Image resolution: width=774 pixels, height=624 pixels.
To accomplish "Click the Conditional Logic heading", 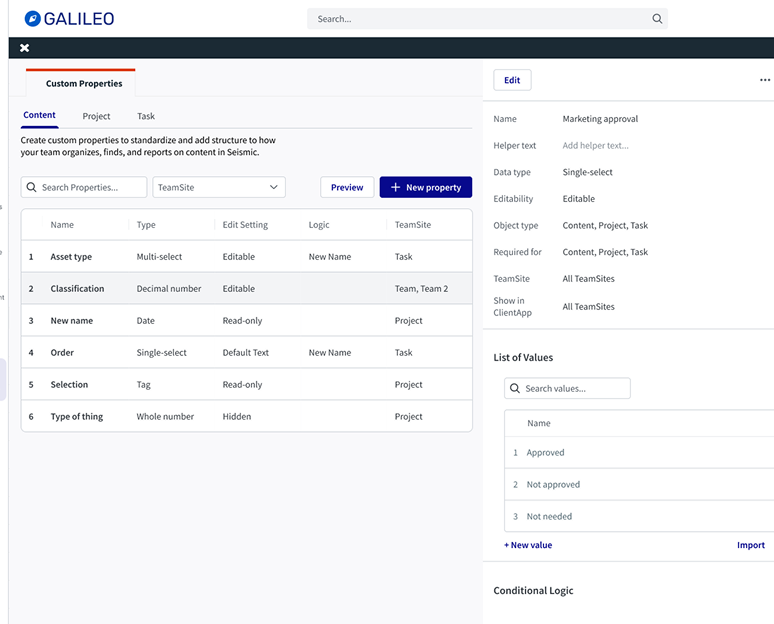I will pos(533,590).
